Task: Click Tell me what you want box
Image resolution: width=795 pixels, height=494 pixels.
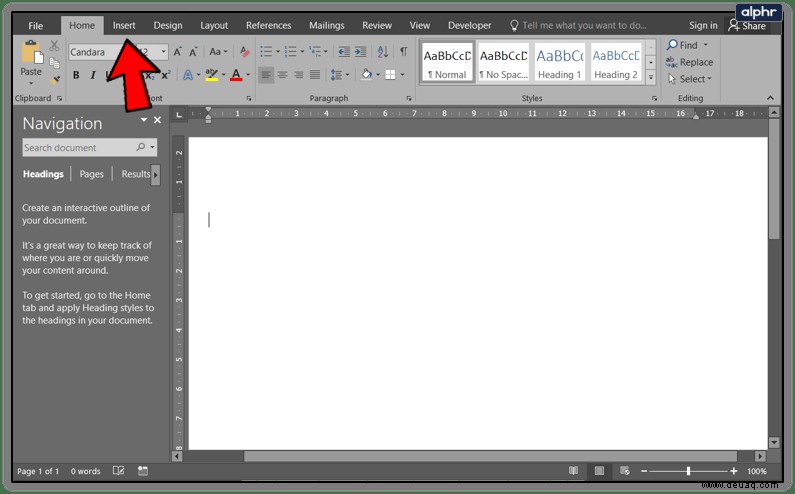Action: pos(578,25)
